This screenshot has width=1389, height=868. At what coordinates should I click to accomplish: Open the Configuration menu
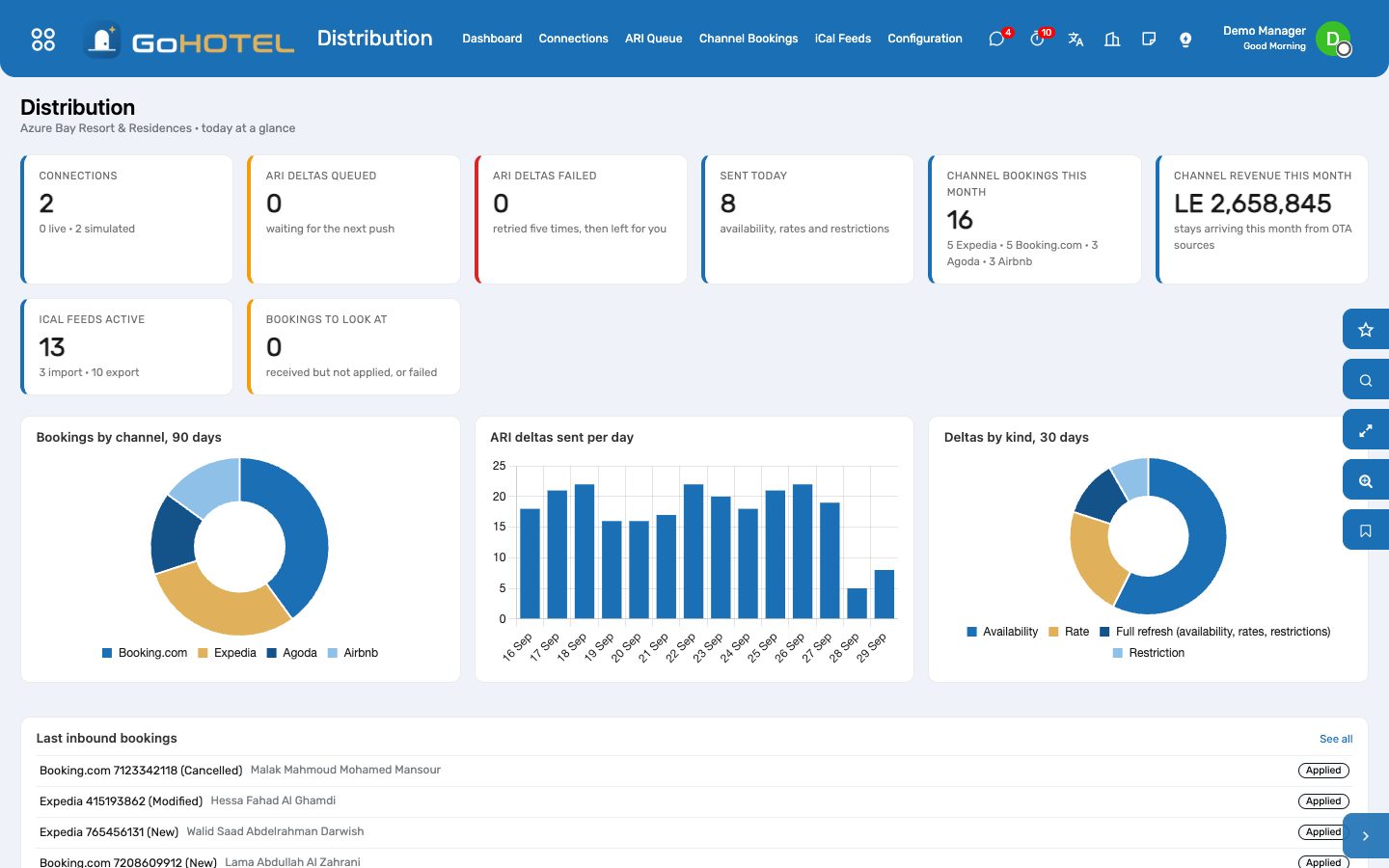[x=925, y=39]
